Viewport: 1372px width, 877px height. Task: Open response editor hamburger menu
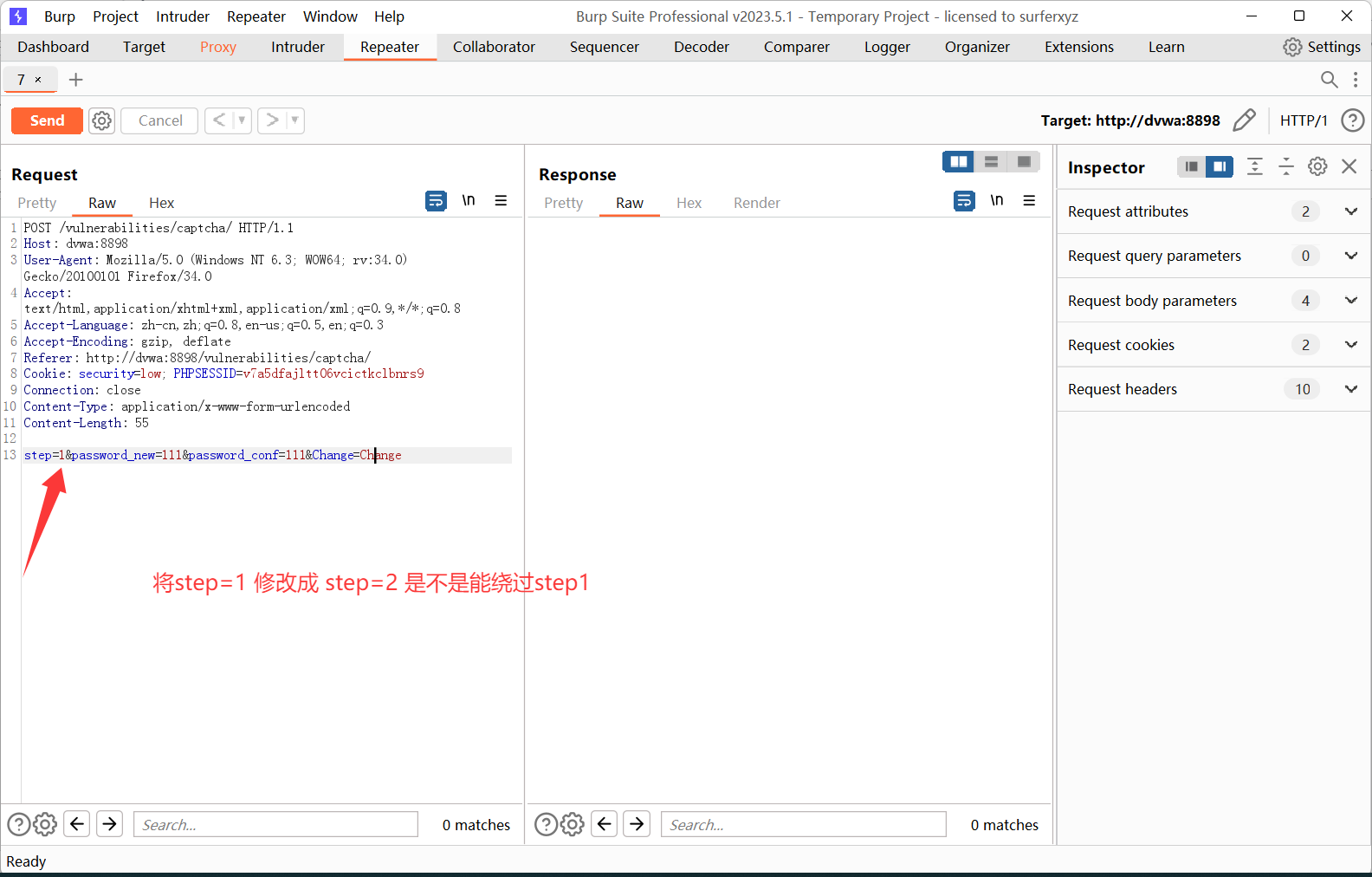pyautogui.click(x=1029, y=201)
